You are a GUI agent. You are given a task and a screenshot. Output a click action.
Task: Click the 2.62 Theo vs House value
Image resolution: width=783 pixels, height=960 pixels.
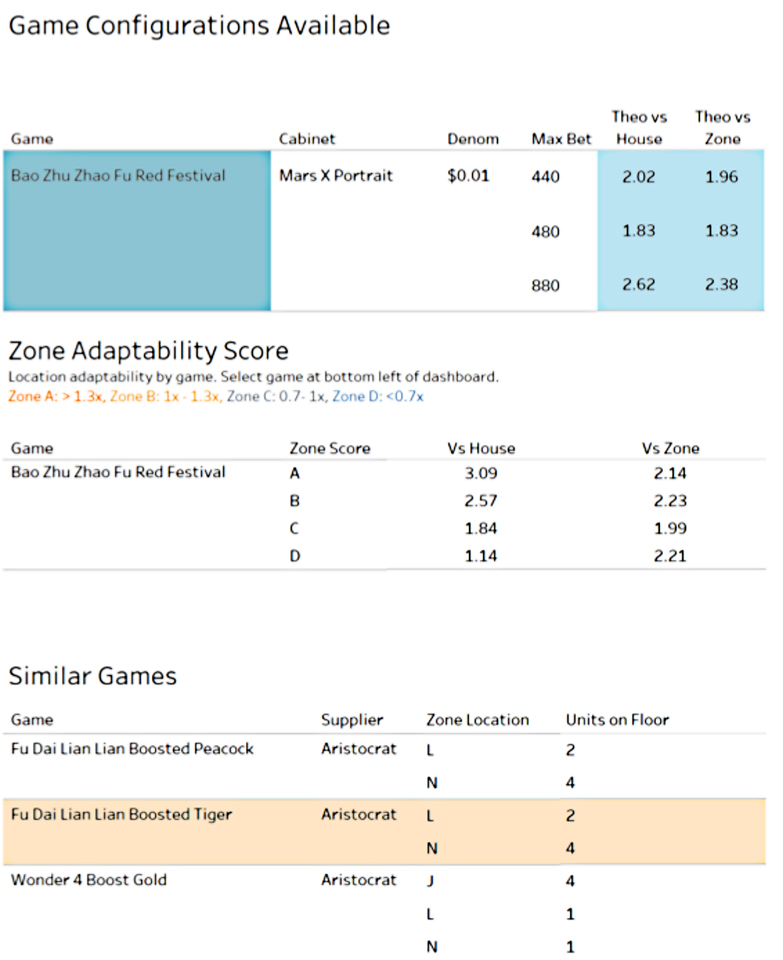click(x=639, y=285)
